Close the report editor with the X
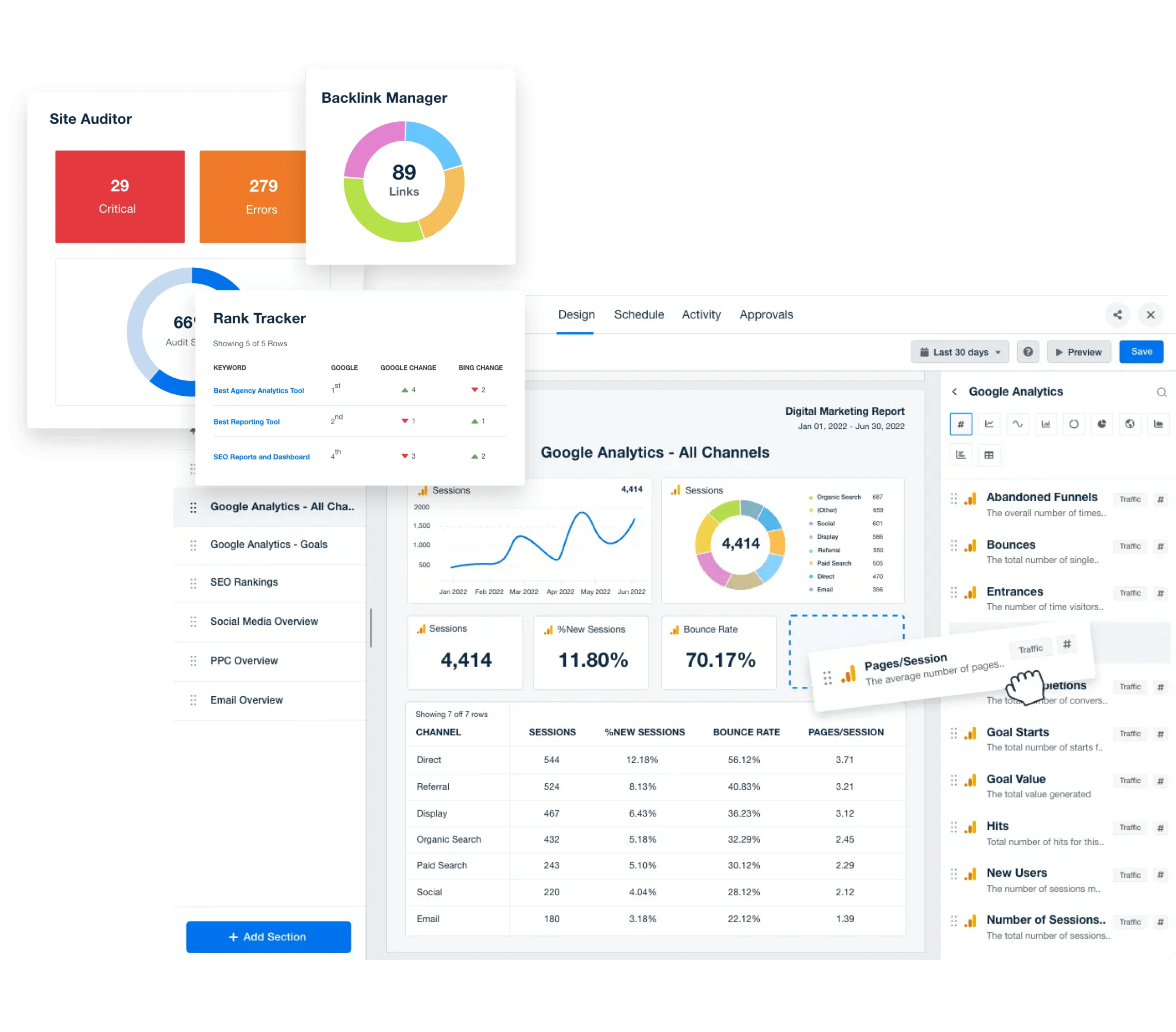The height and width of the screenshot is (1032, 1176). point(1151,315)
